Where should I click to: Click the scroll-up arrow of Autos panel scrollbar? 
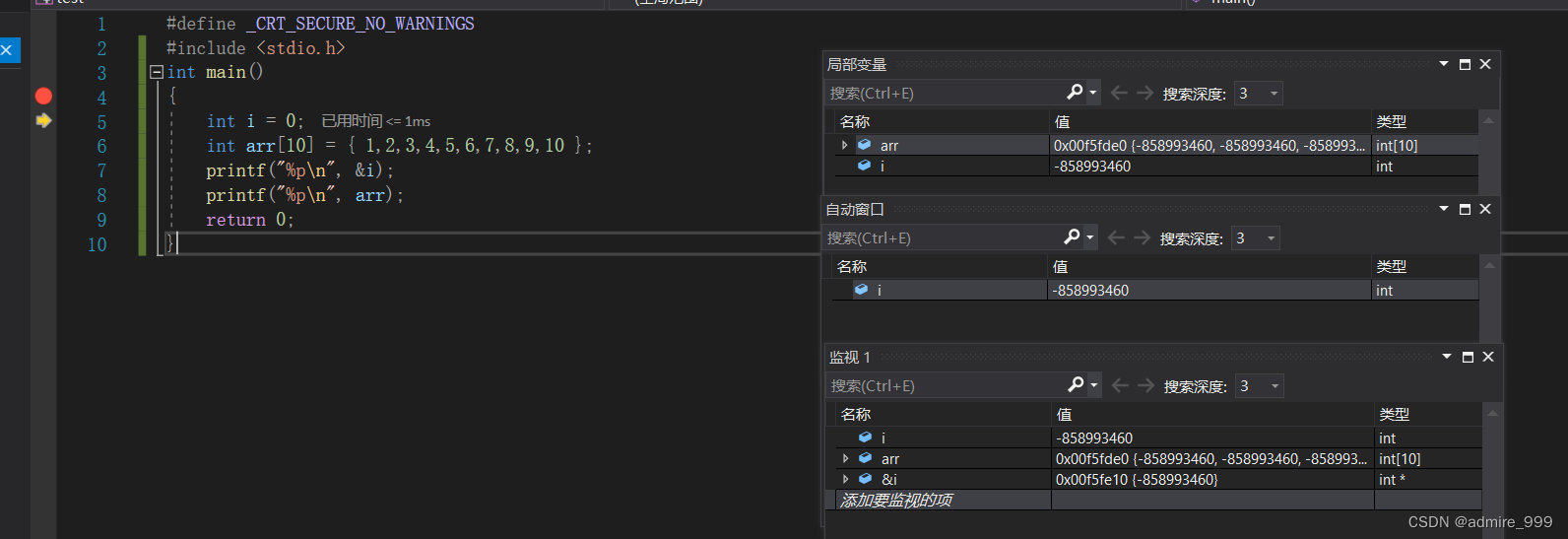(x=1489, y=265)
